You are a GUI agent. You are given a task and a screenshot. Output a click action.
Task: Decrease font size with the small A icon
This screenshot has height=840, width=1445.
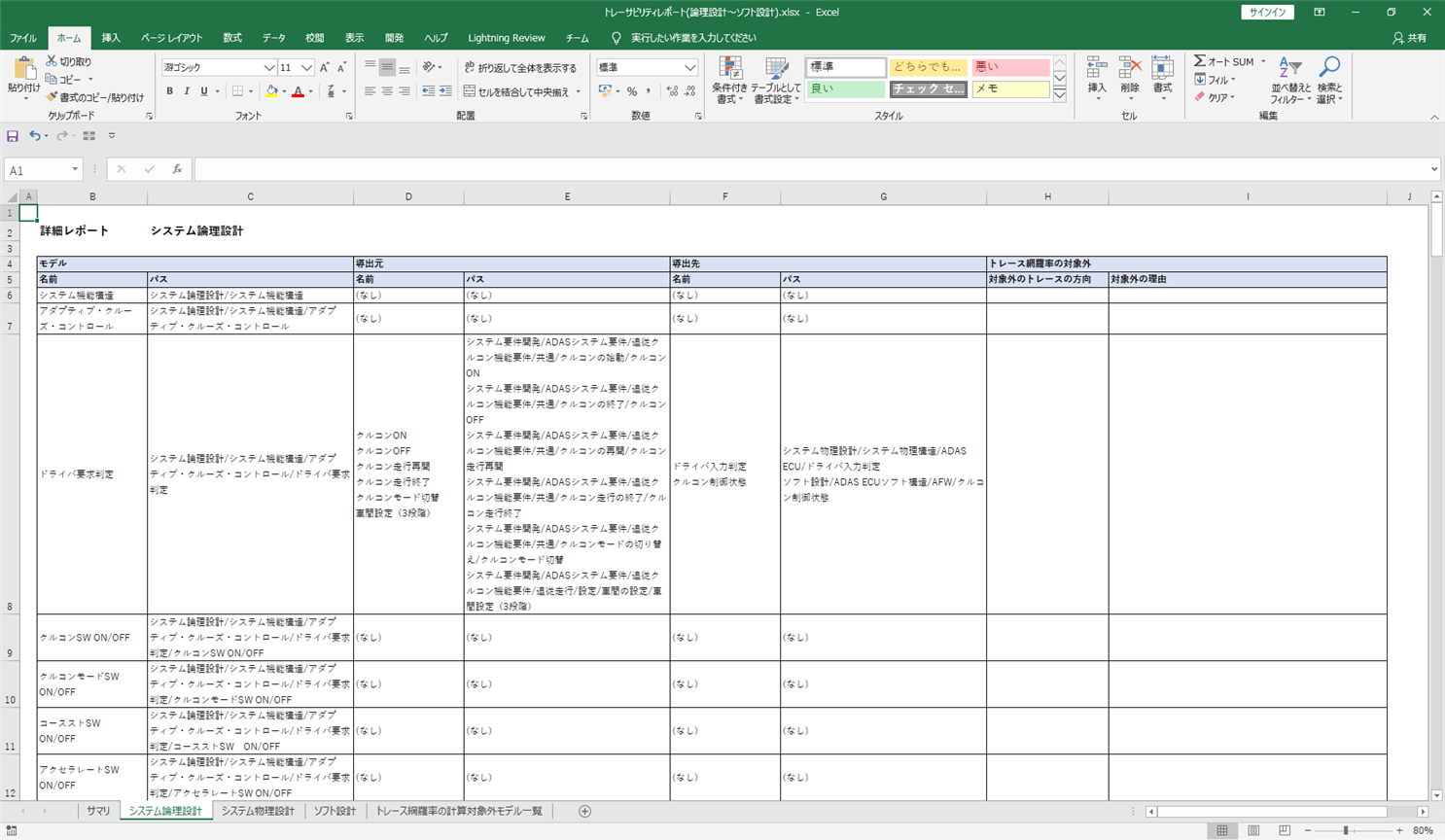pyautogui.click(x=341, y=67)
